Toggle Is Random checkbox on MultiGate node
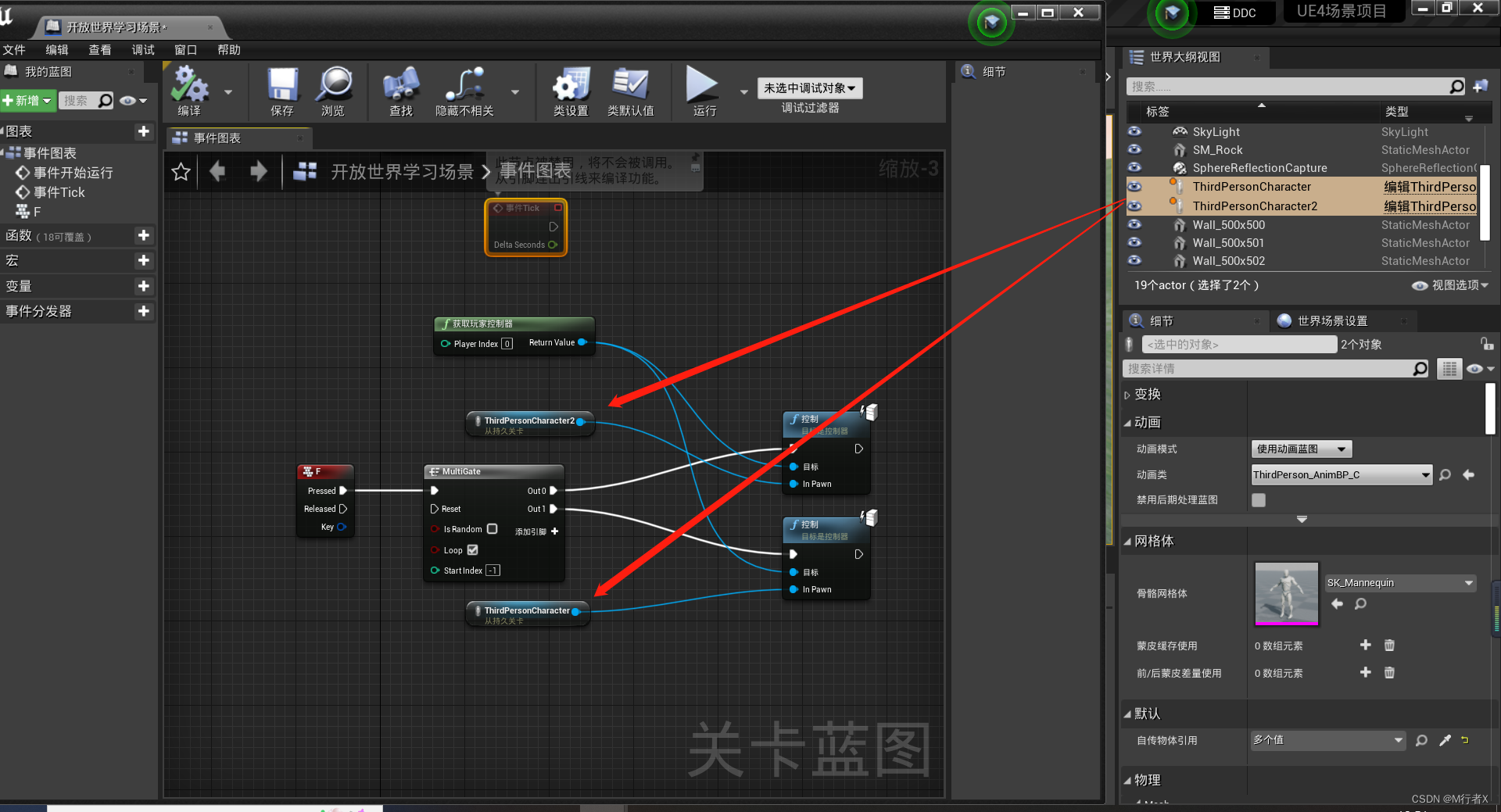Screen dimensions: 1501x812 [x=493, y=529]
